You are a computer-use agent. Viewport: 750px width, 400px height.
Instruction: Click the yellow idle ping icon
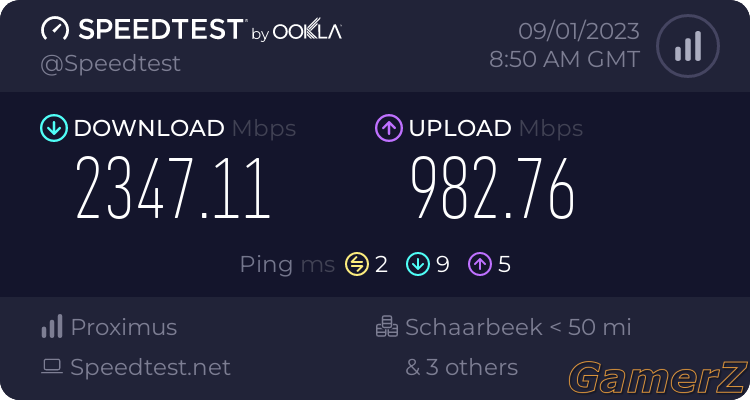click(x=357, y=264)
